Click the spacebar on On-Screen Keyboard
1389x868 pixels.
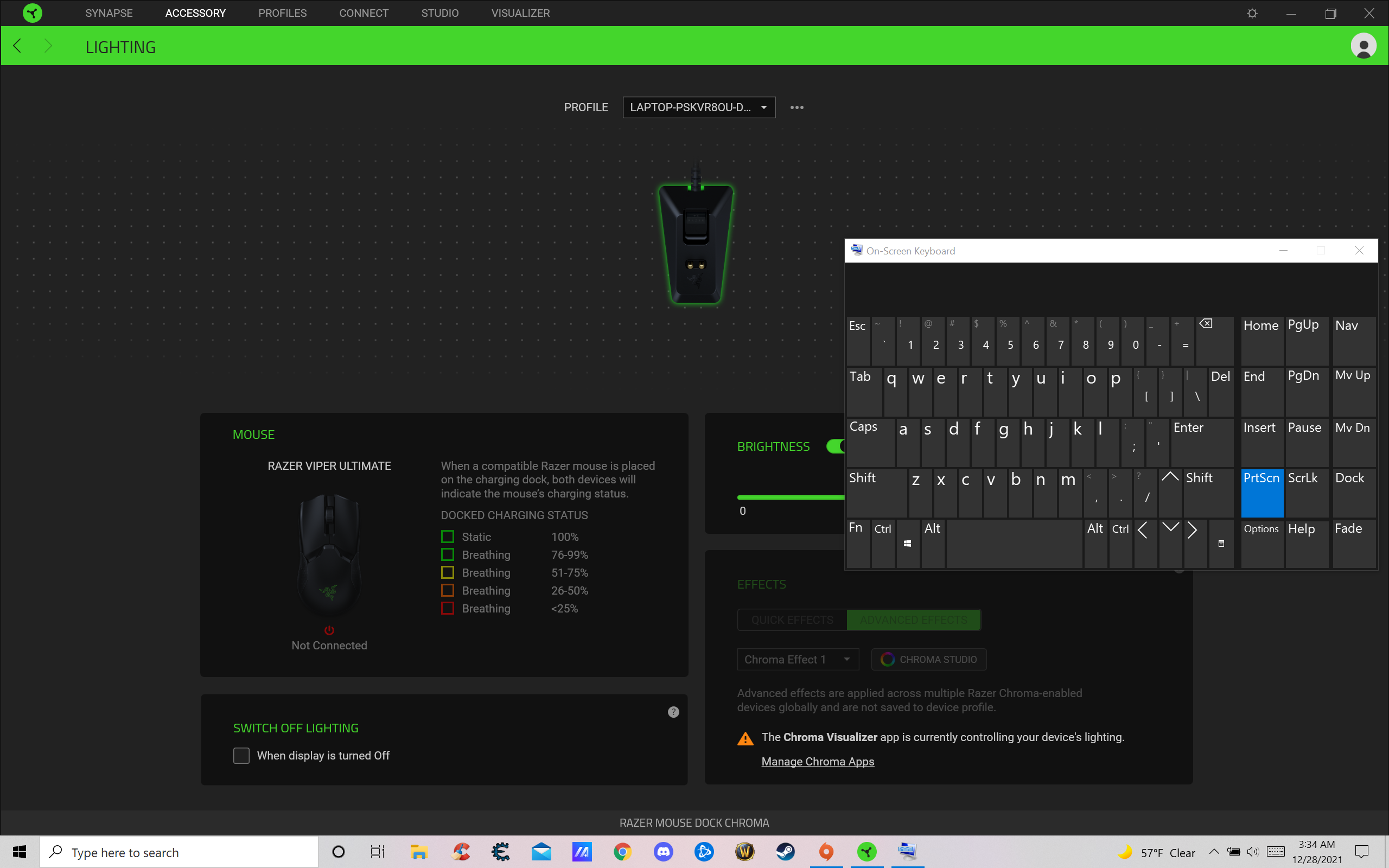click(1014, 544)
